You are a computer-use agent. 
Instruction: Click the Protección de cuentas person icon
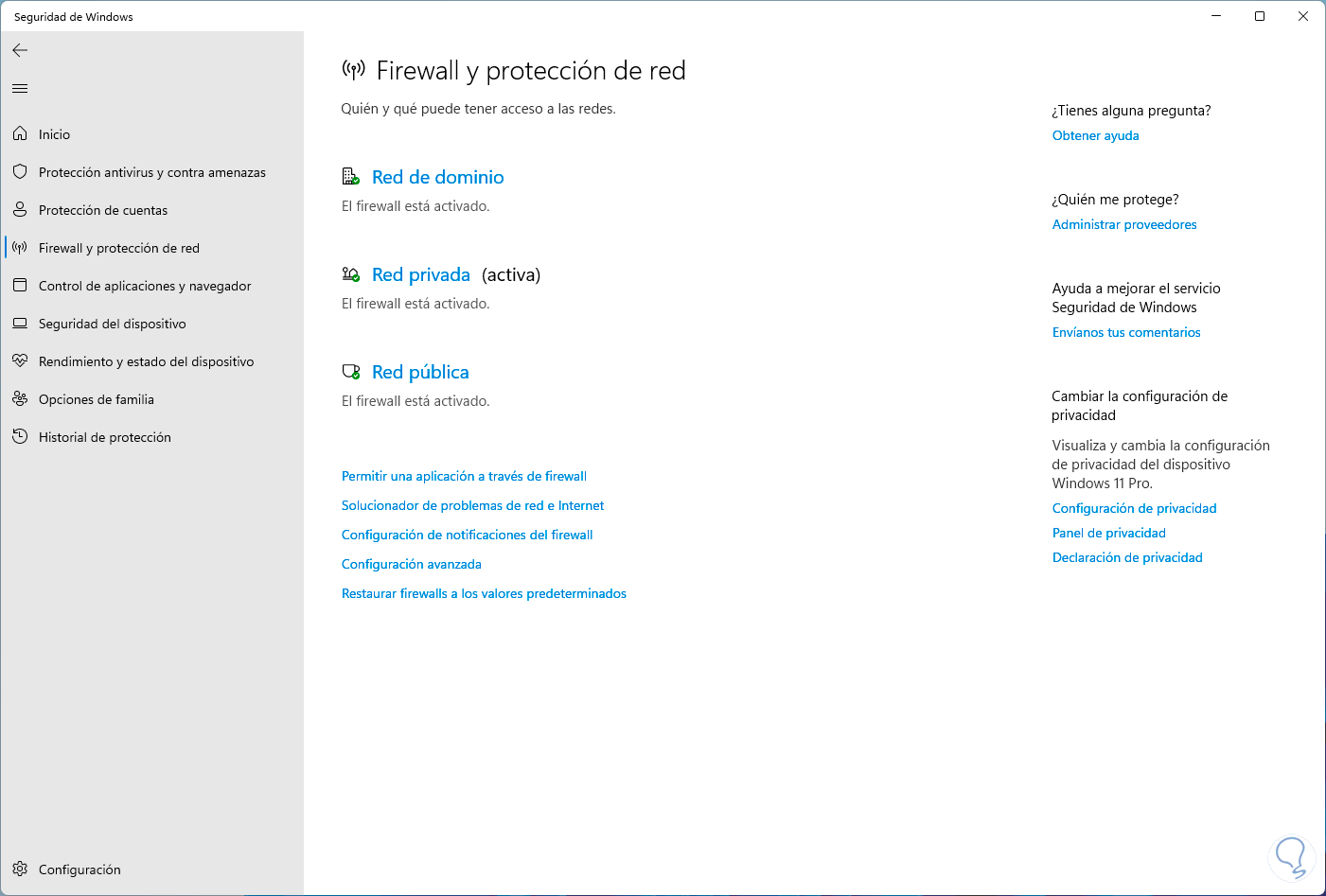tap(20, 210)
